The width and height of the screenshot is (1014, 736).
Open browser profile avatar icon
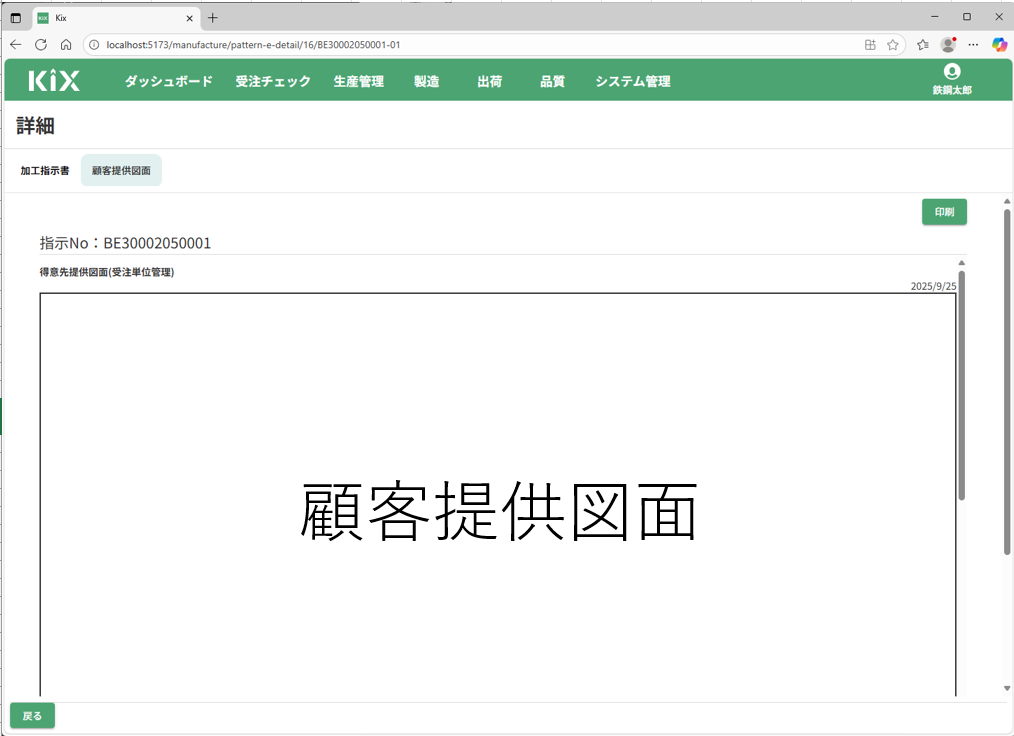click(948, 45)
